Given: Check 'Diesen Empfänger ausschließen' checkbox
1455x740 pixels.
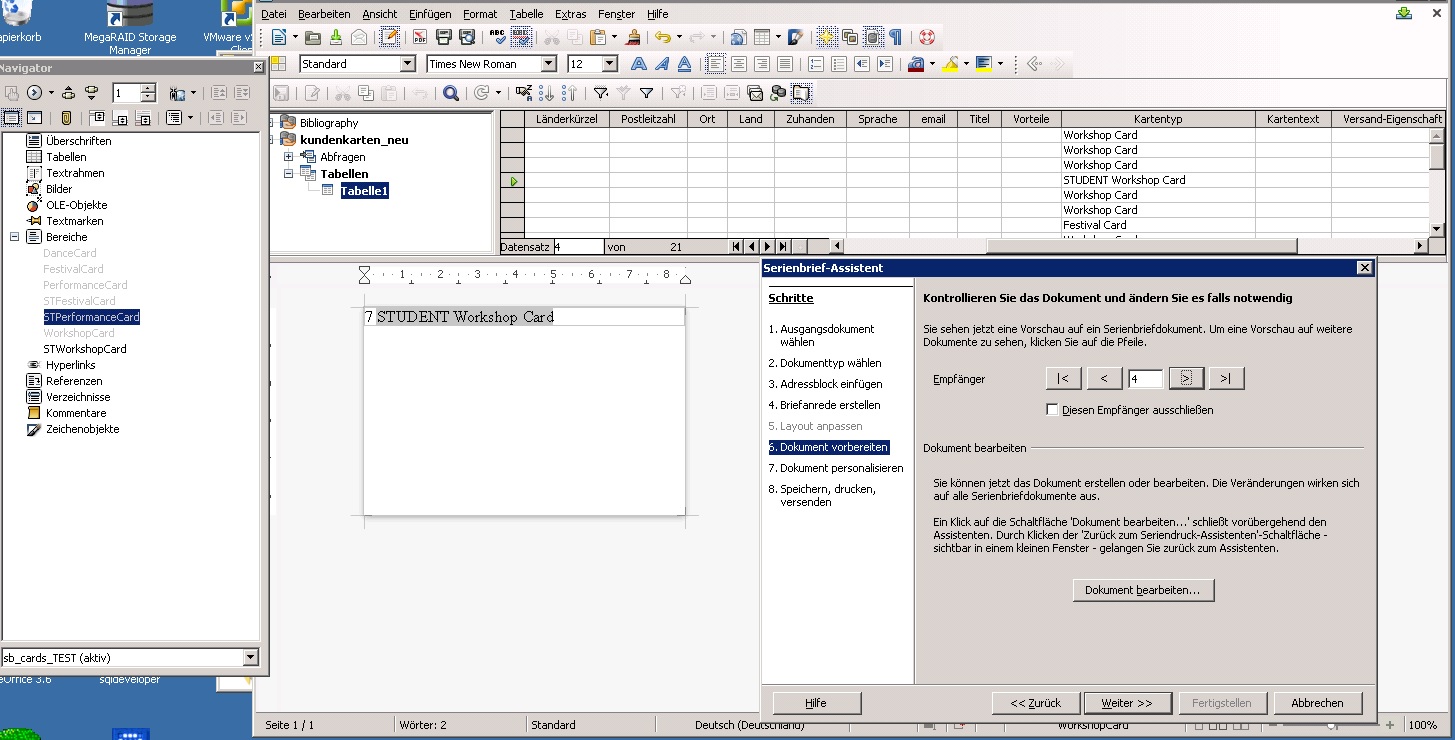Looking at the screenshot, I should (x=1052, y=410).
